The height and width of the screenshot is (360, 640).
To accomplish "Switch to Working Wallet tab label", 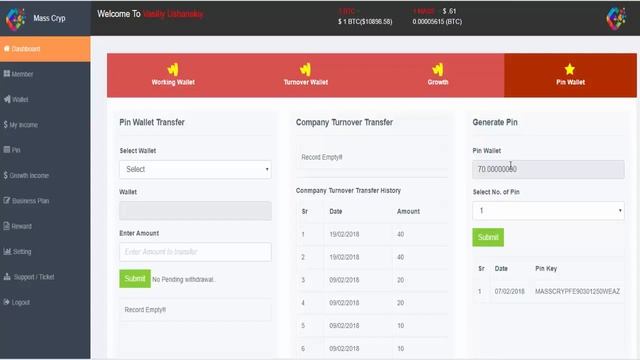I will 173,82.
